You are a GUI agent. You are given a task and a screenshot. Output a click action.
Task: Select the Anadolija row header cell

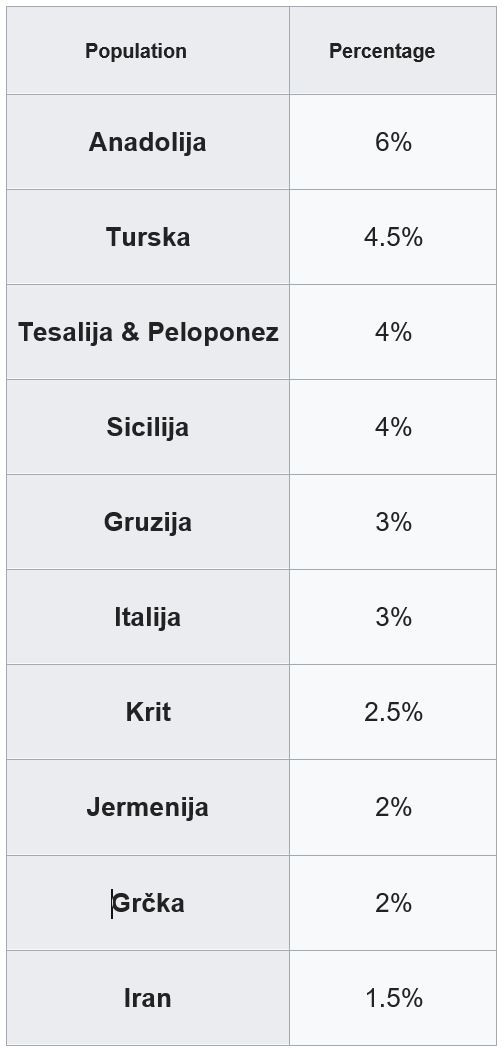click(148, 142)
